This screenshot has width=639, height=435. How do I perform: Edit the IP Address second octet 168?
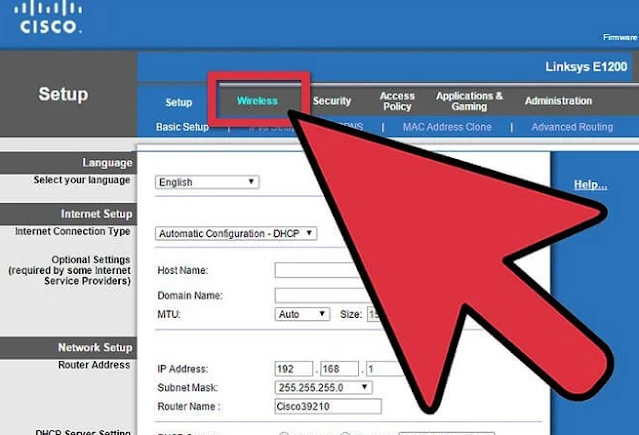(x=339, y=369)
